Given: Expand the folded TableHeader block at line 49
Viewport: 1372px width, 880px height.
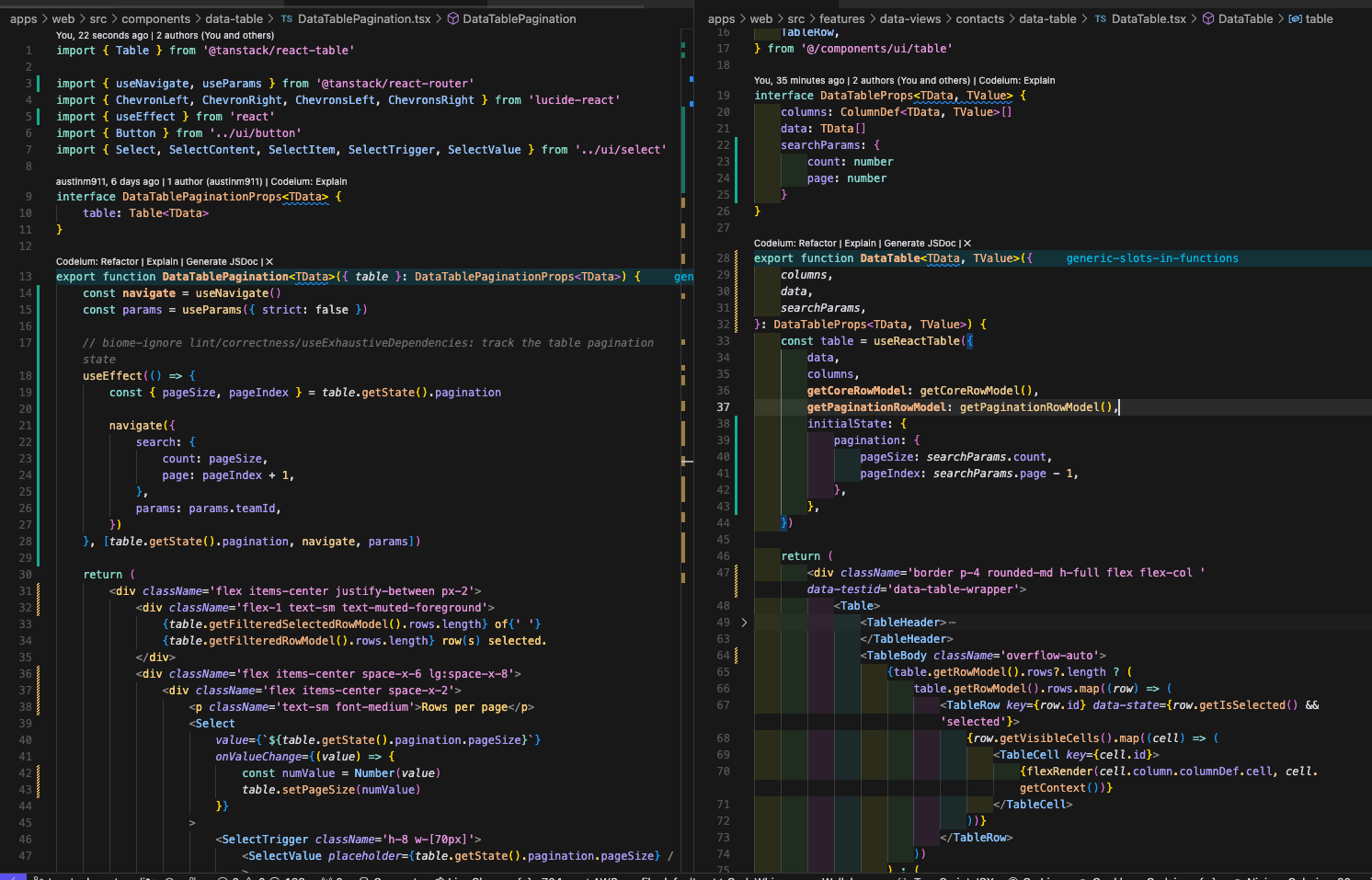Looking at the screenshot, I should click(x=744, y=623).
